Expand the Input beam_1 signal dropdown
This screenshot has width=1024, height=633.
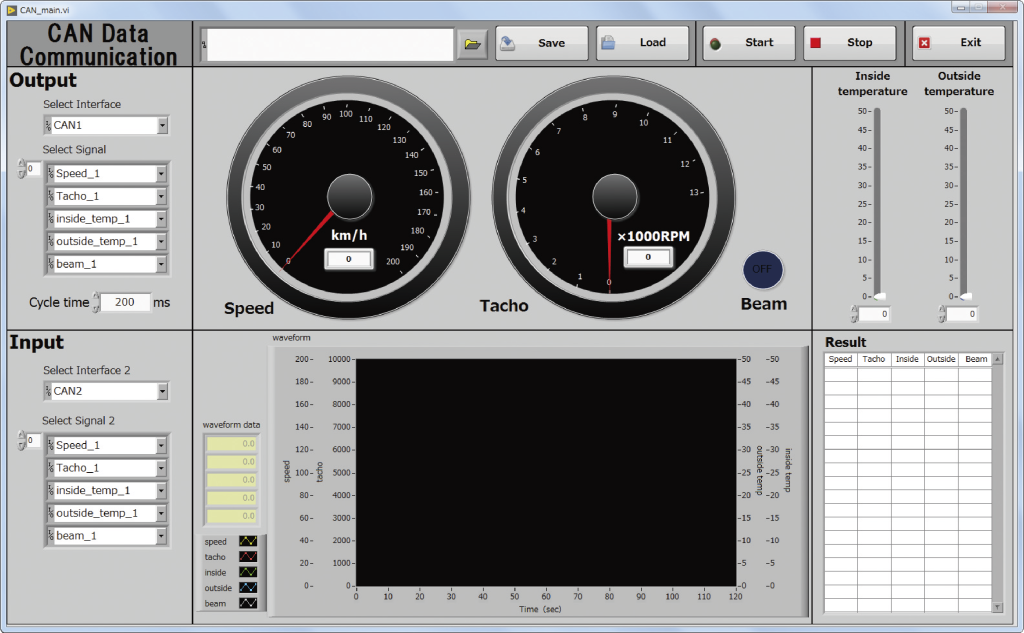click(162, 536)
